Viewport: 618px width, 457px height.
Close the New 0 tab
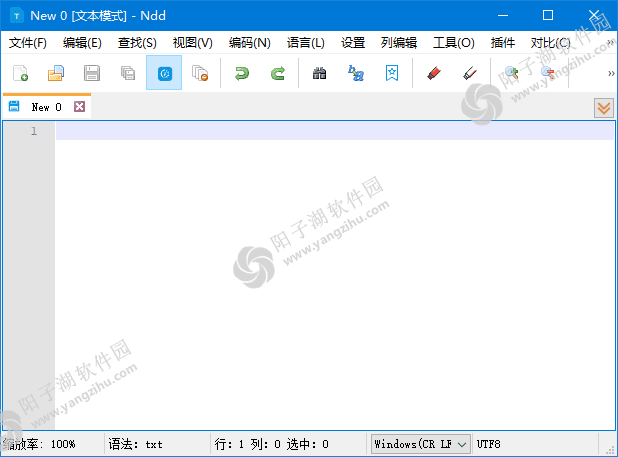[80, 106]
